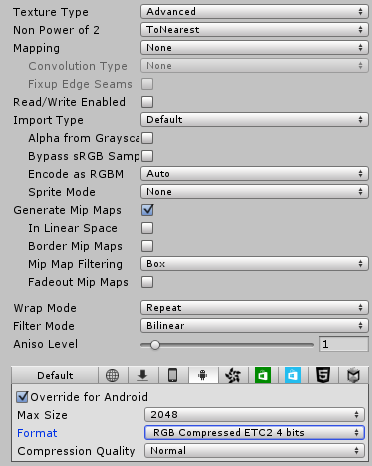Click the Wrap Mode label
The image size is (372, 466).
[45, 308]
